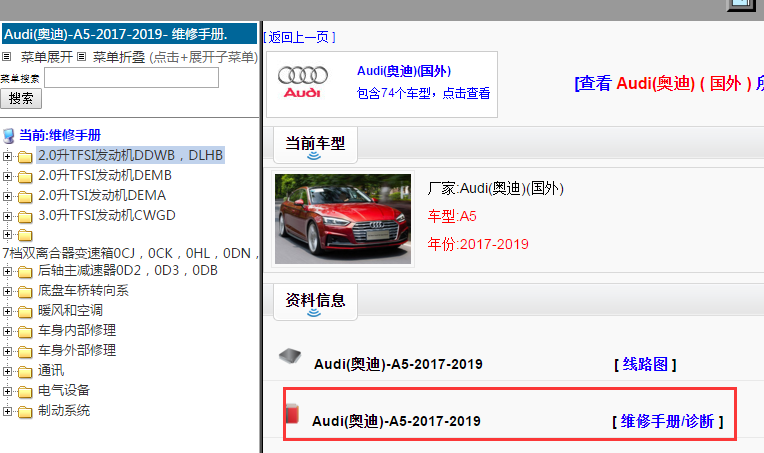Image resolution: width=764 pixels, height=453 pixels.
Task: Click the Audi(奥迪)-A5-2017-2019-维修手册 blue title bar
Action: click(129, 34)
